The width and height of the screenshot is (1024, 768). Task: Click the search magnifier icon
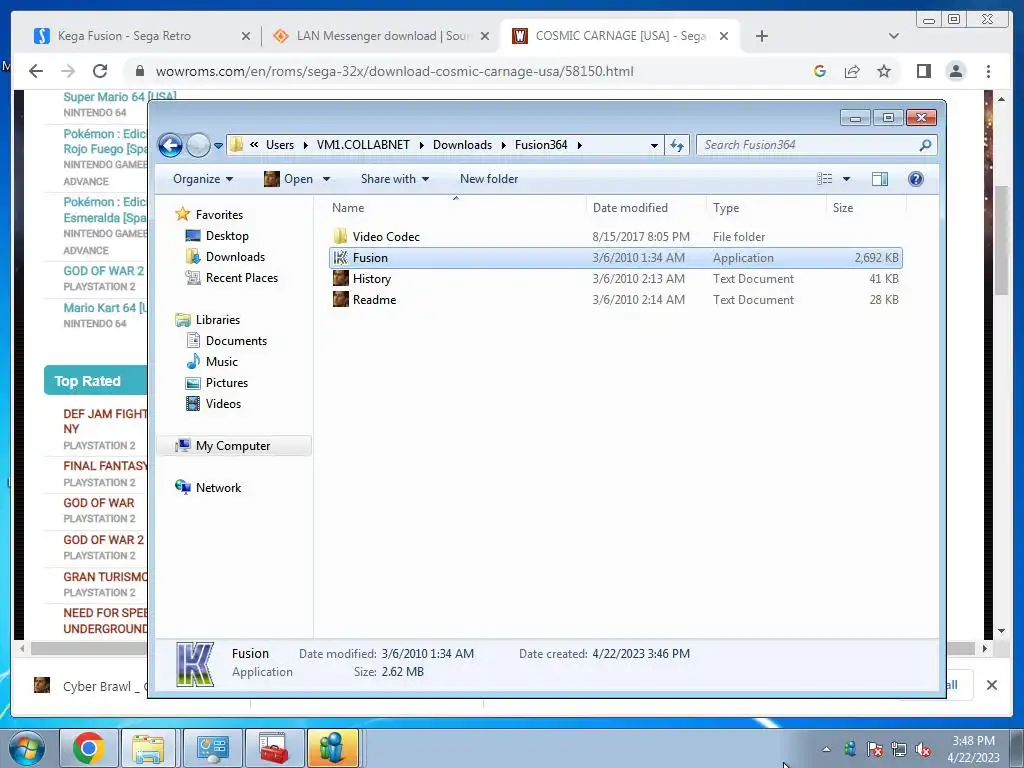[925, 145]
